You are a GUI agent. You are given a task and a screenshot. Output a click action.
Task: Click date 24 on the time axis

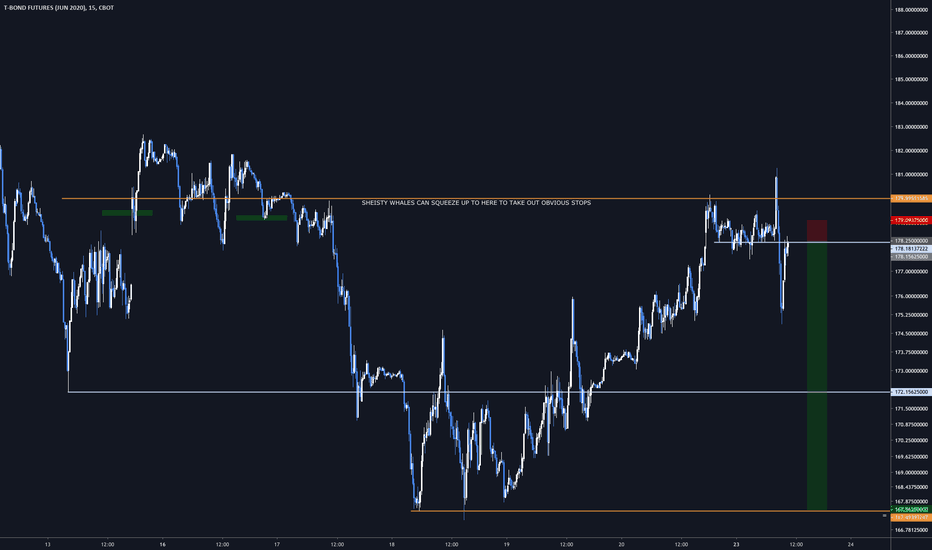(851, 544)
